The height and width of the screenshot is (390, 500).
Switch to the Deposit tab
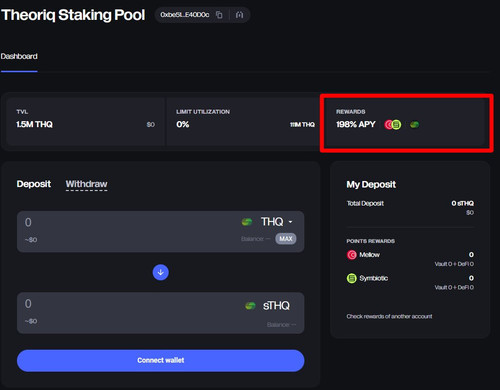[x=34, y=184]
